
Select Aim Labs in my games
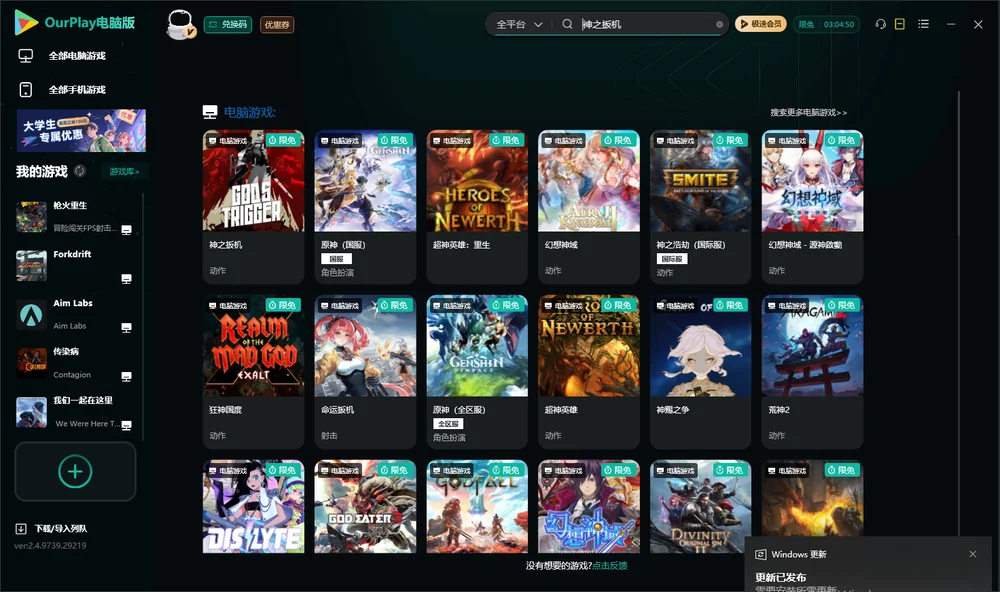[75, 314]
